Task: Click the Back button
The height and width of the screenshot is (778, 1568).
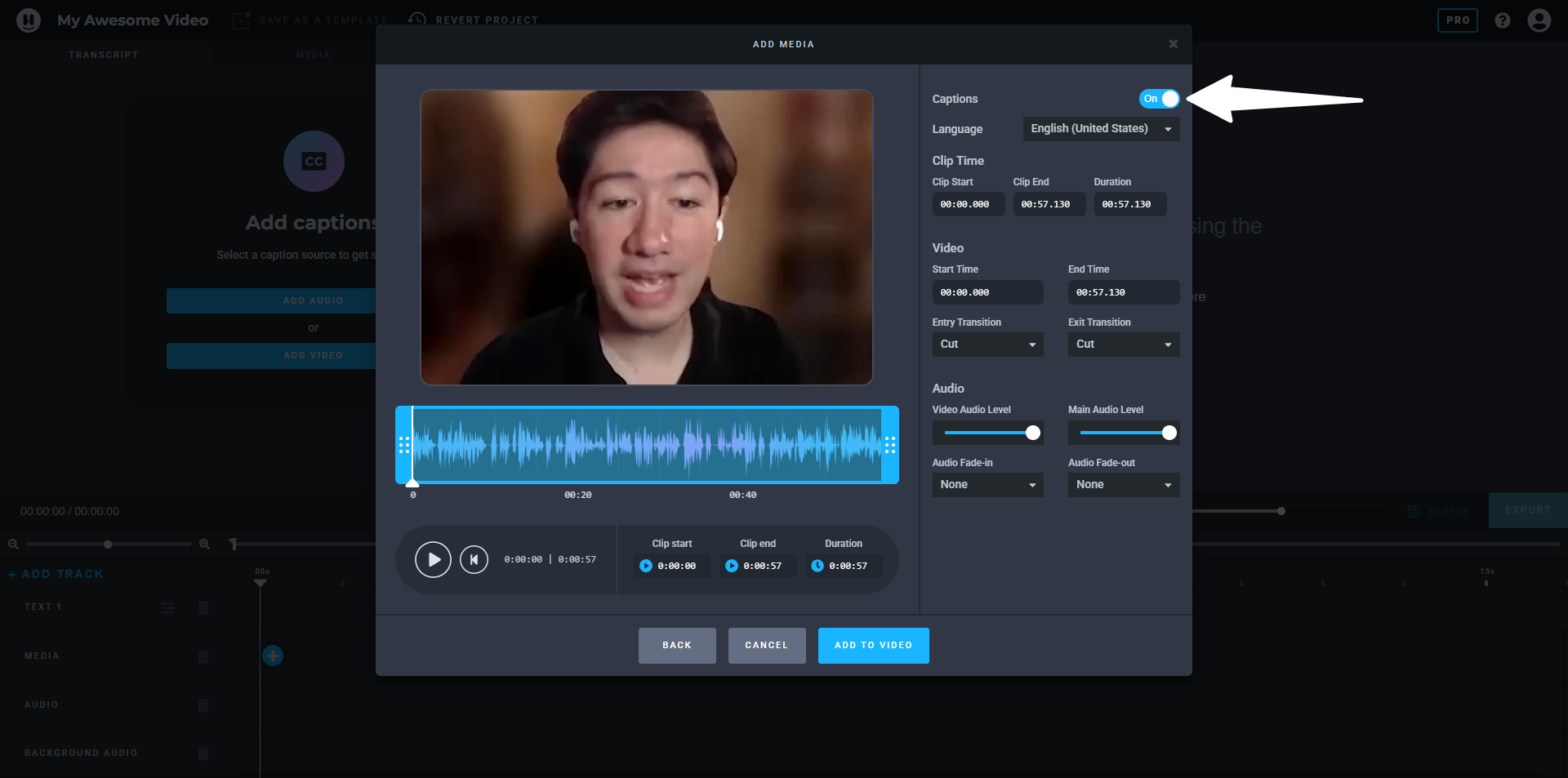Action: tap(677, 646)
